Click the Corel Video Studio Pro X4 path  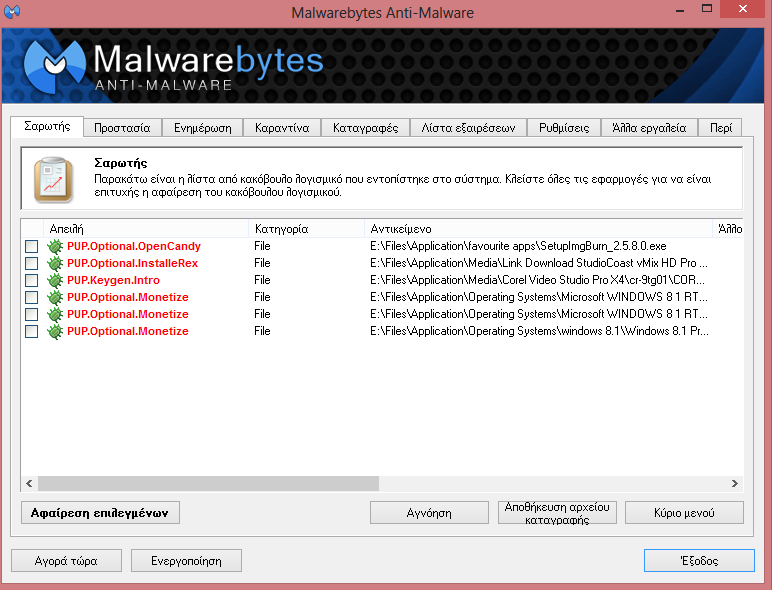[x=538, y=280]
